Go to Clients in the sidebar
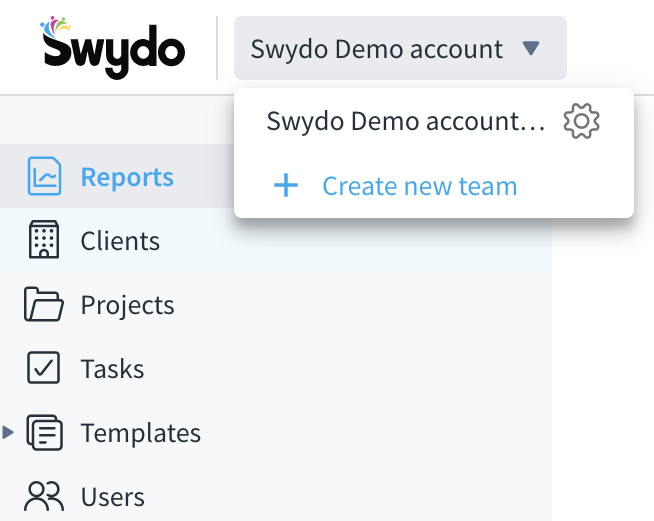Image resolution: width=654 pixels, height=521 pixels. 120,241
